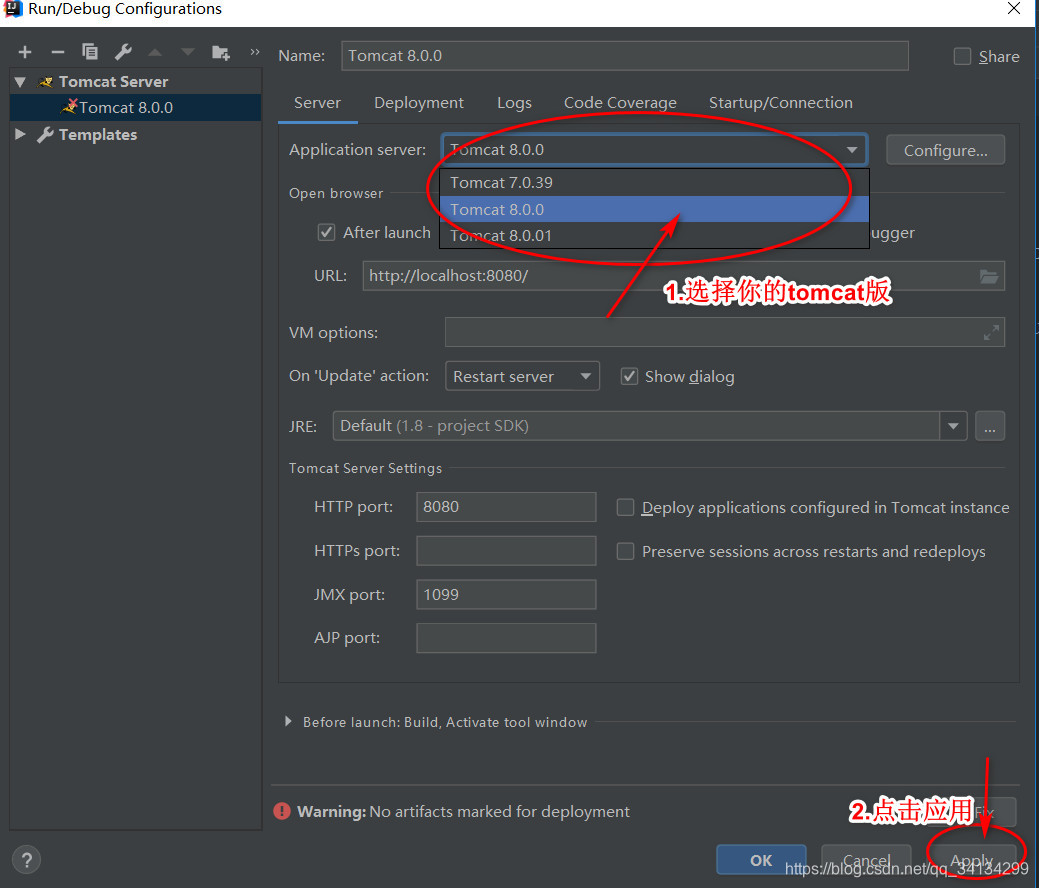
Task: Expand Before launch section
Action: point(288,721)
